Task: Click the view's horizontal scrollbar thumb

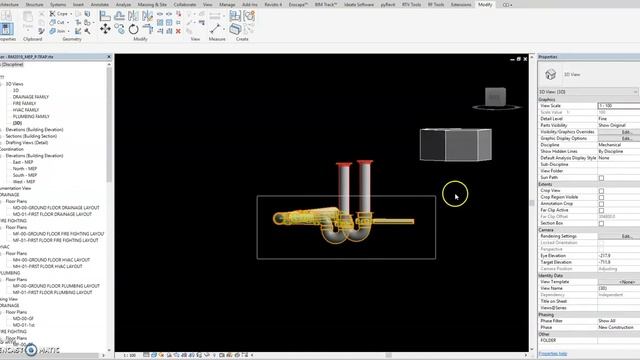Action: pyautogui.click(x=389, y=356)
